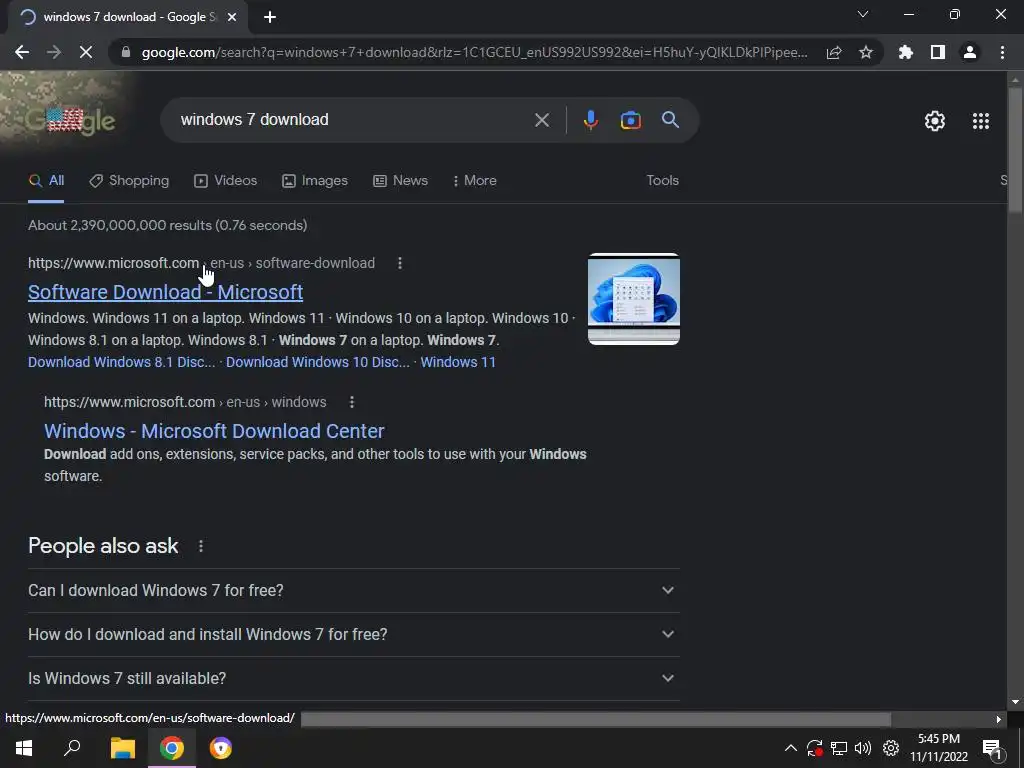Open the tab search chevron in title bar

pos(863,14)
